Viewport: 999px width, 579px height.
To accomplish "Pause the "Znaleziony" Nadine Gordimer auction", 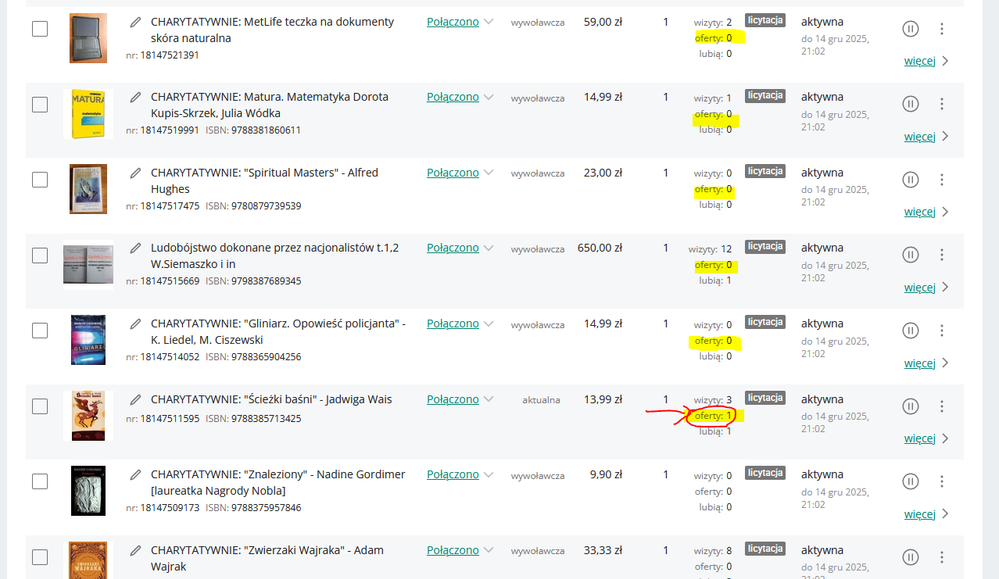I will (x=910, y=482).
